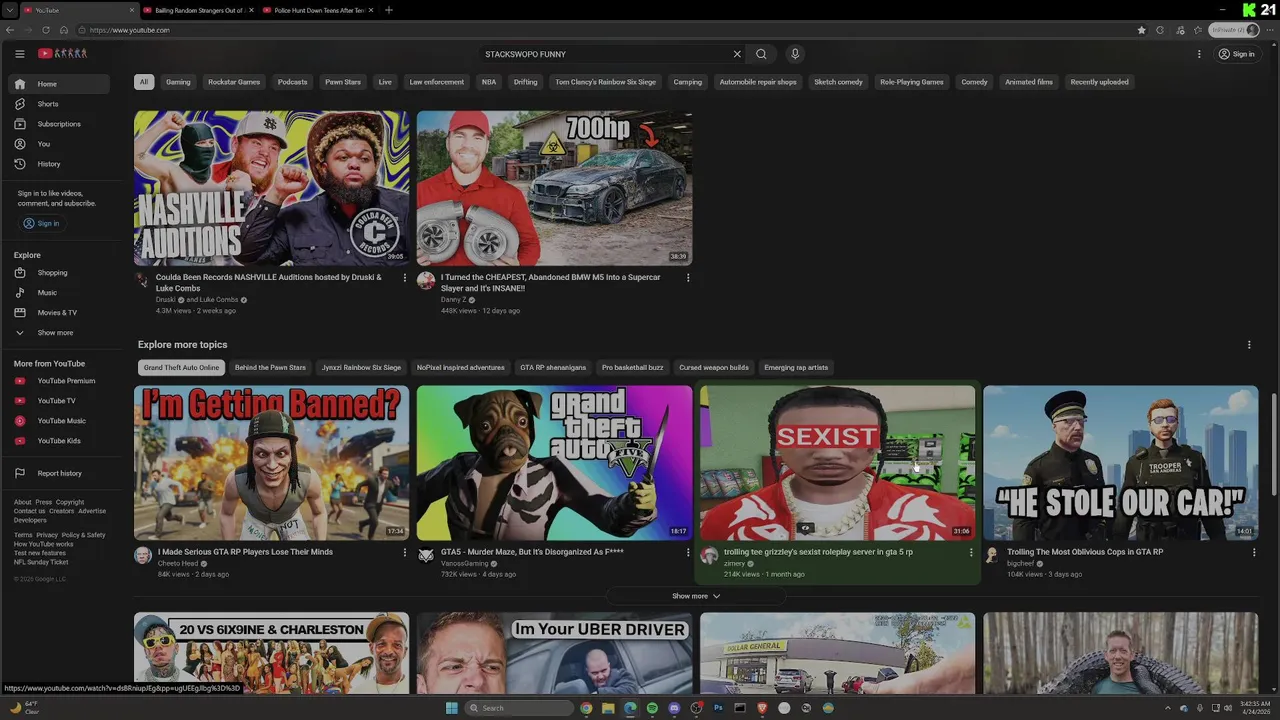Select the All filter chip
The height and width of the screenshot is (720, 1280).
point(144,82)
